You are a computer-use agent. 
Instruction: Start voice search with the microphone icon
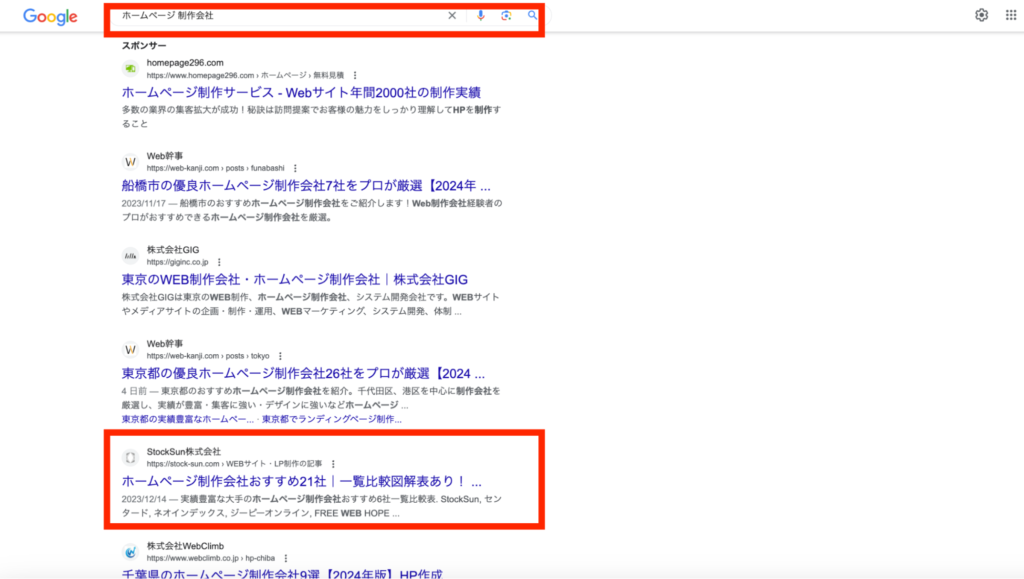pos(481,15)
